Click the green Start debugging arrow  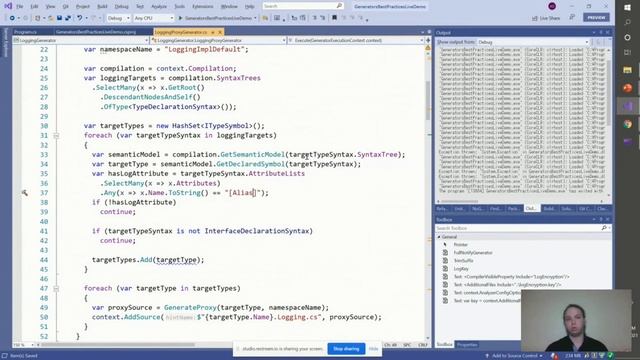point(180,18)
